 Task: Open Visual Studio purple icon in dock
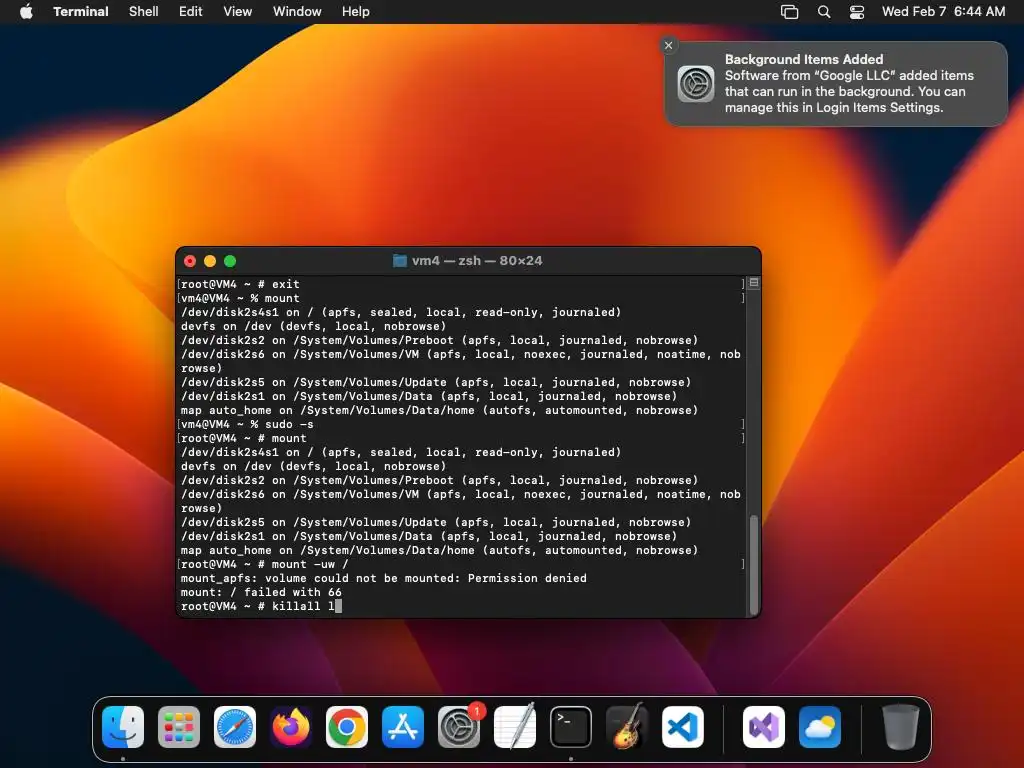pos(764,727)
